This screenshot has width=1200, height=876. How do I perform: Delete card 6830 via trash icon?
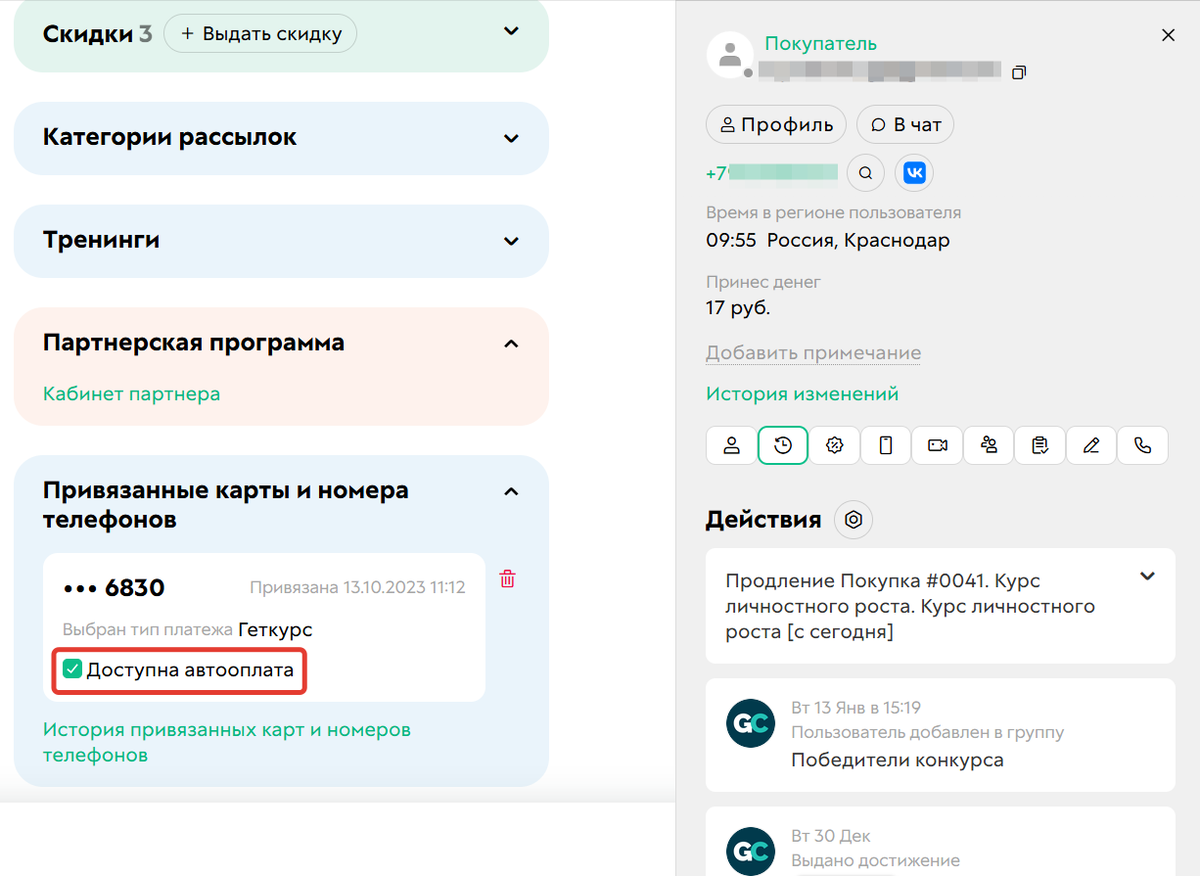507,578
